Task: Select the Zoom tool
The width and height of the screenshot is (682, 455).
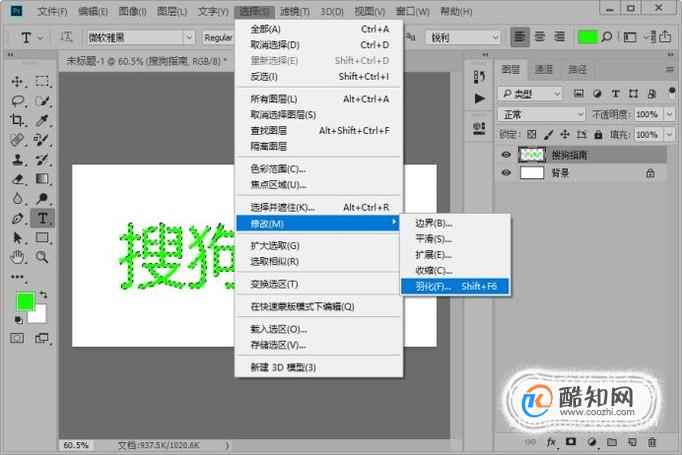Action: point(42,257)
